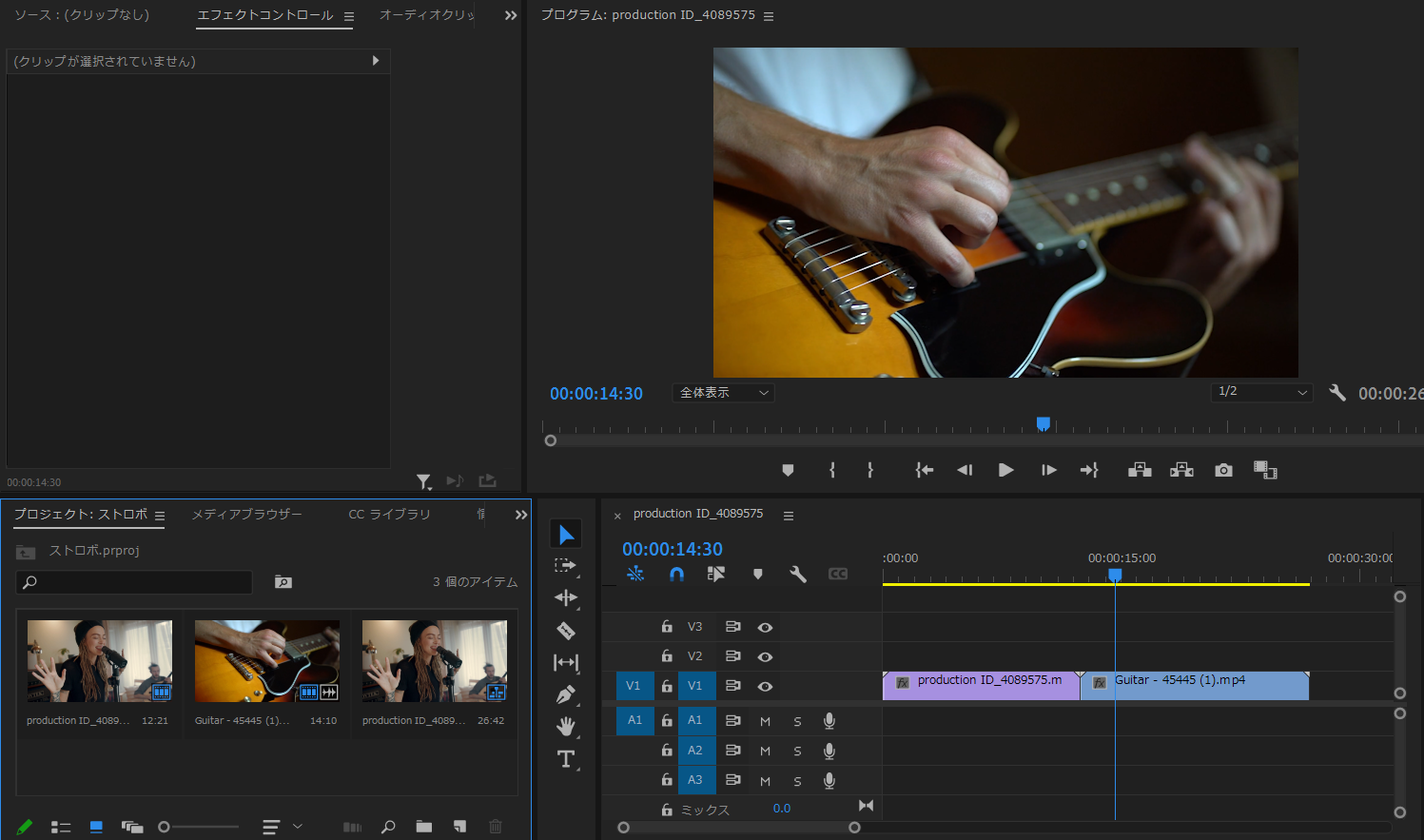Open timeline display settings wrench

click(x=798, y=574)
